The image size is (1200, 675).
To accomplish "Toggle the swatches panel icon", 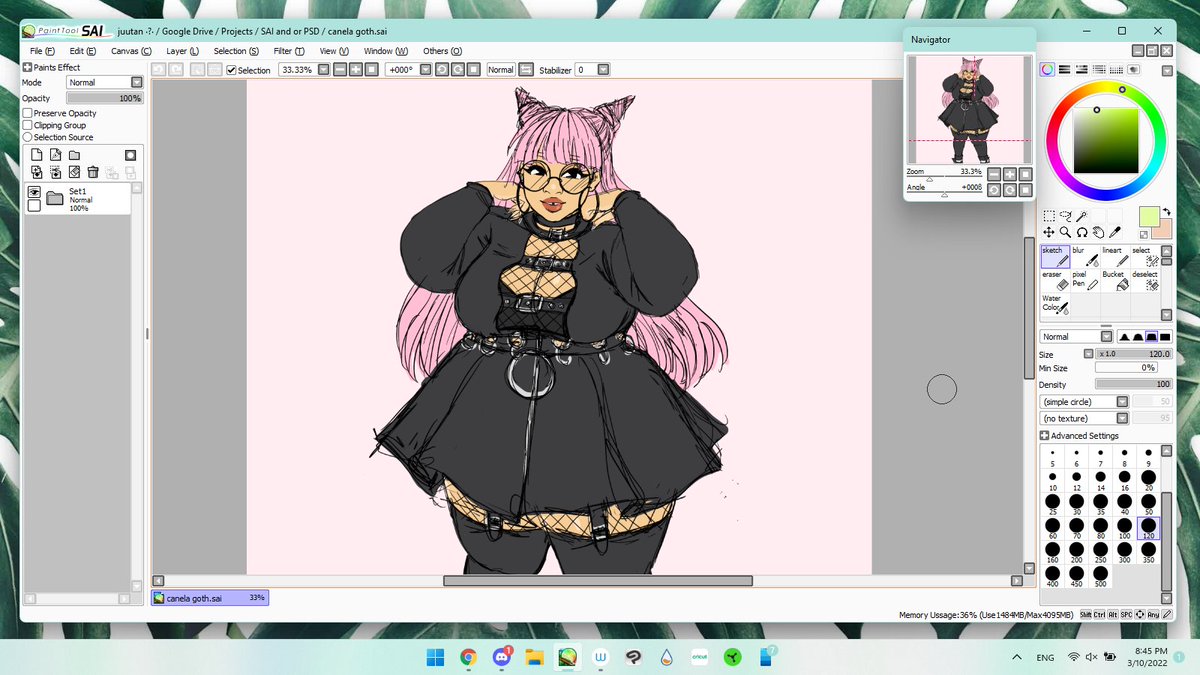I will pyautogui.click(x=1116, y=70).
